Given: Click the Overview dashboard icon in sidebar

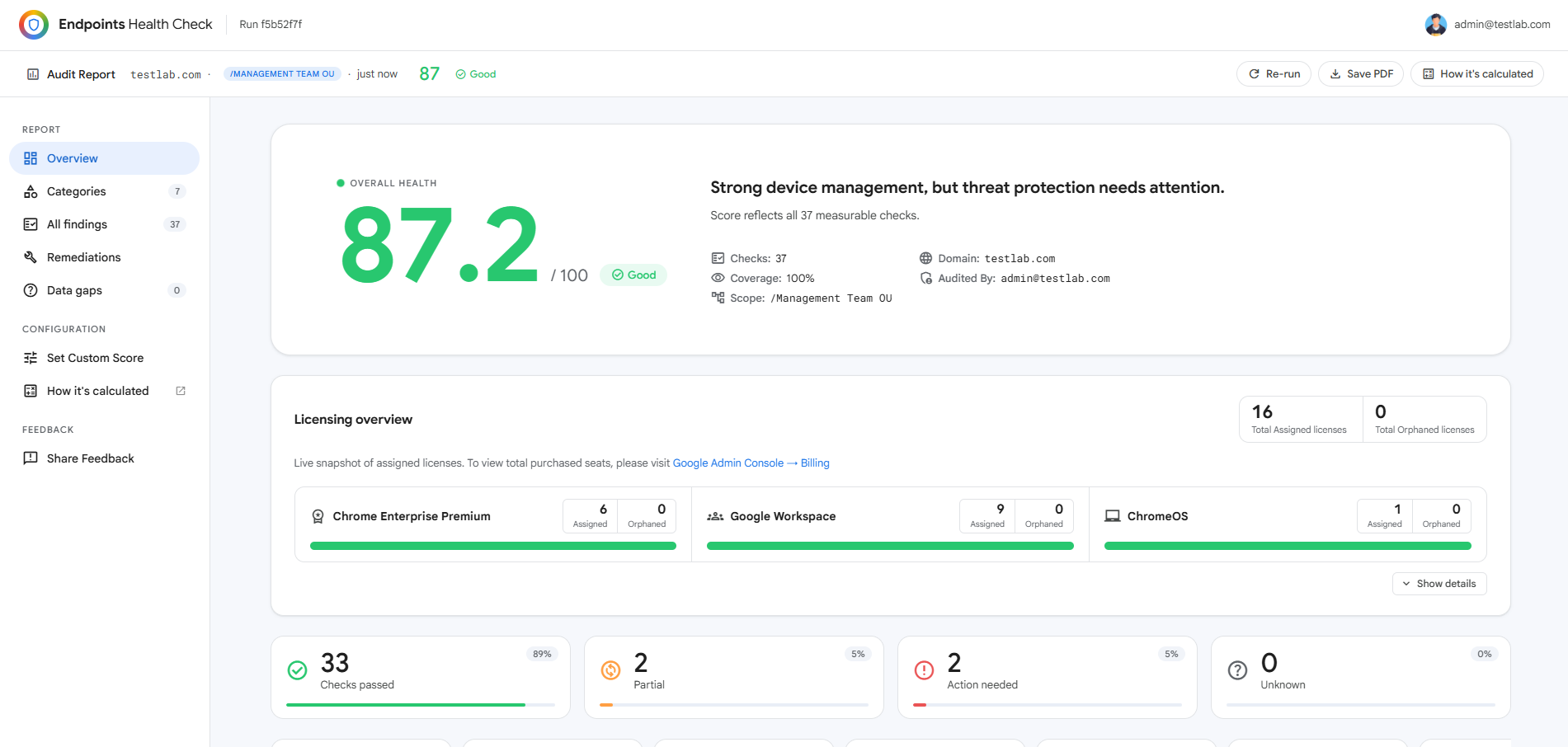Looking at the screenshot, I should tap(31, 158).
